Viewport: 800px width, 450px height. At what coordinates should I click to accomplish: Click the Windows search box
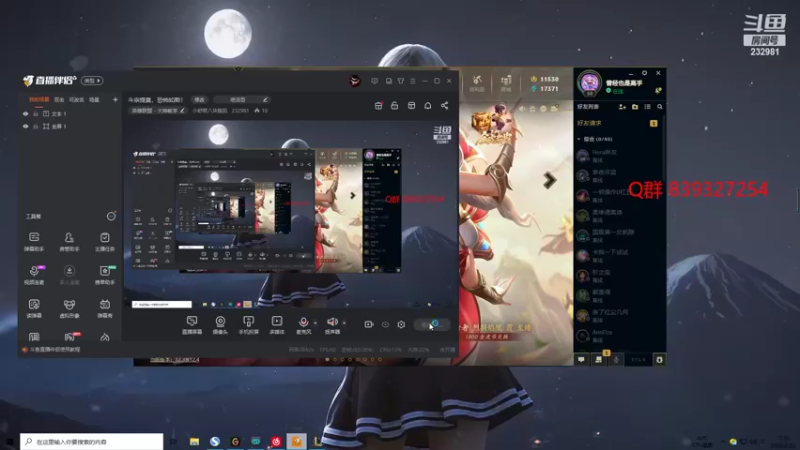pyautogui.click(x=92, y=441)
